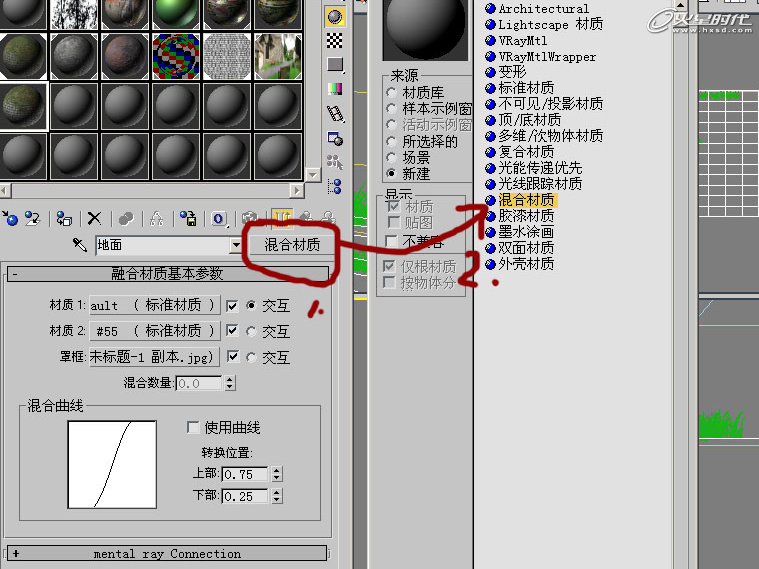
Task: Select 外壳材质 in the material list
Action: [x=526, y=264]
